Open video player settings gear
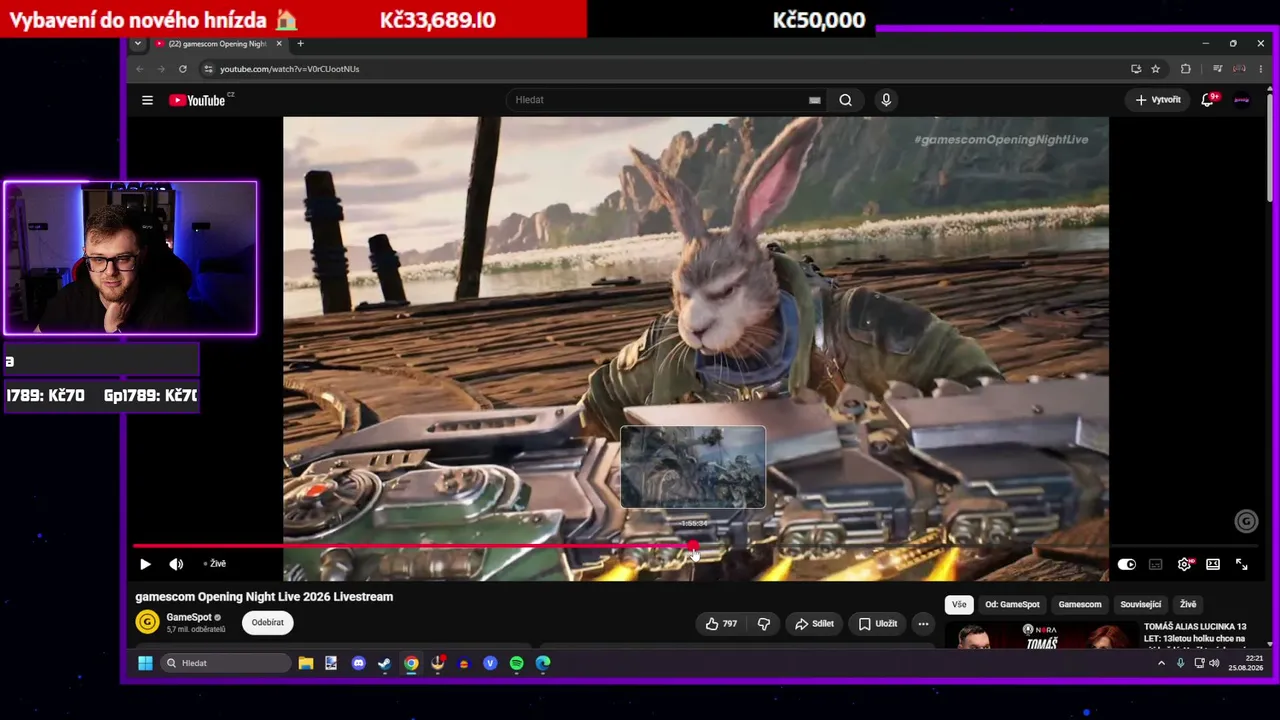Image resolution: width=1280 pixels, height=720 pixels. [x=1184, y=564]
